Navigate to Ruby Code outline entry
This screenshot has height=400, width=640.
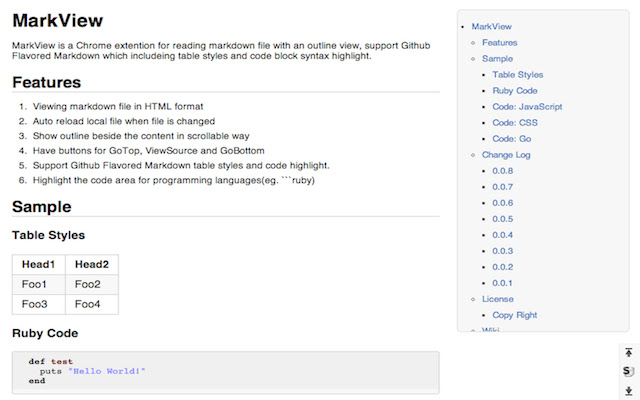pos(515,91)
